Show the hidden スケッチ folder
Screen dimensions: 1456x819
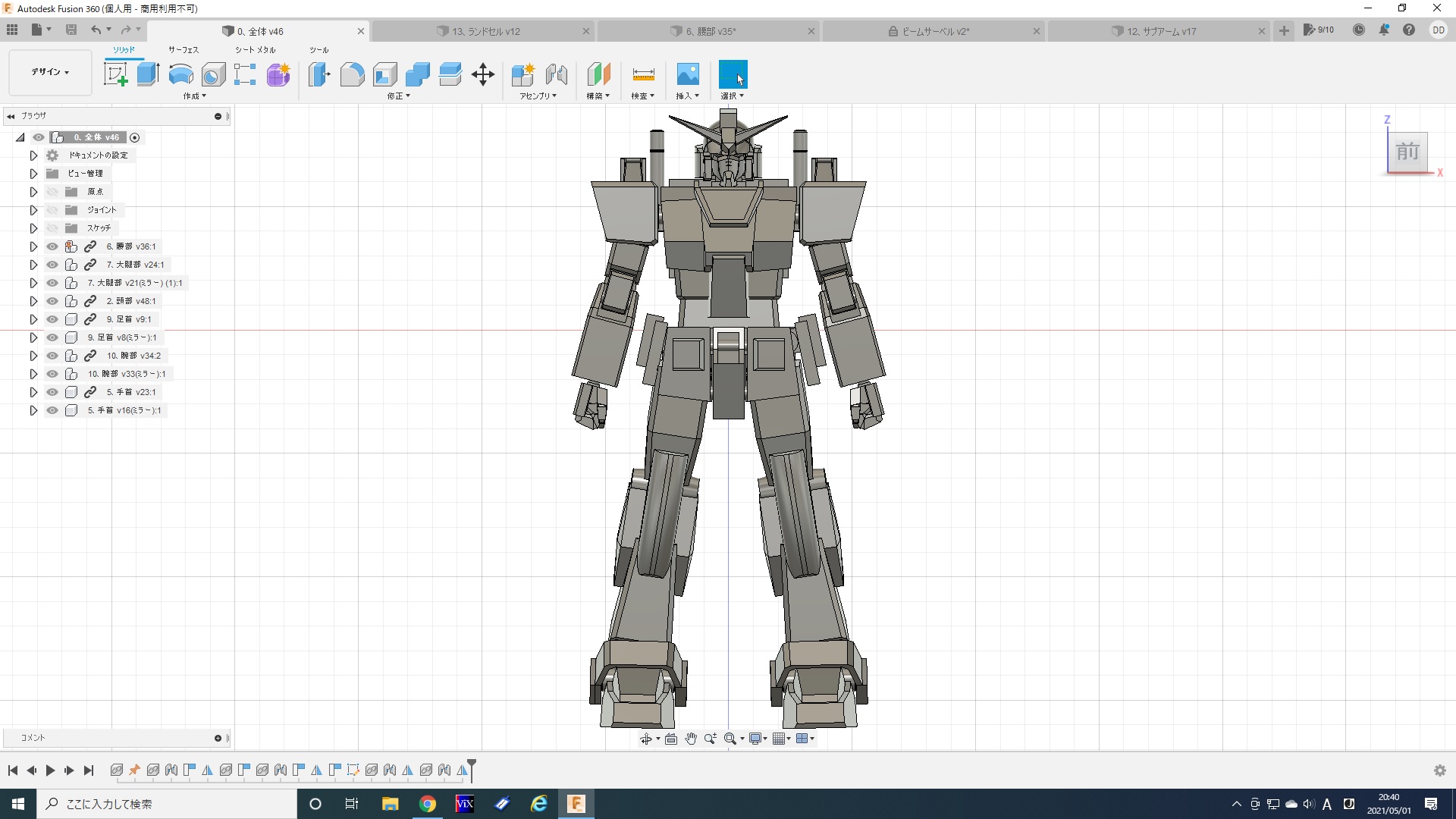click(52, 228)
